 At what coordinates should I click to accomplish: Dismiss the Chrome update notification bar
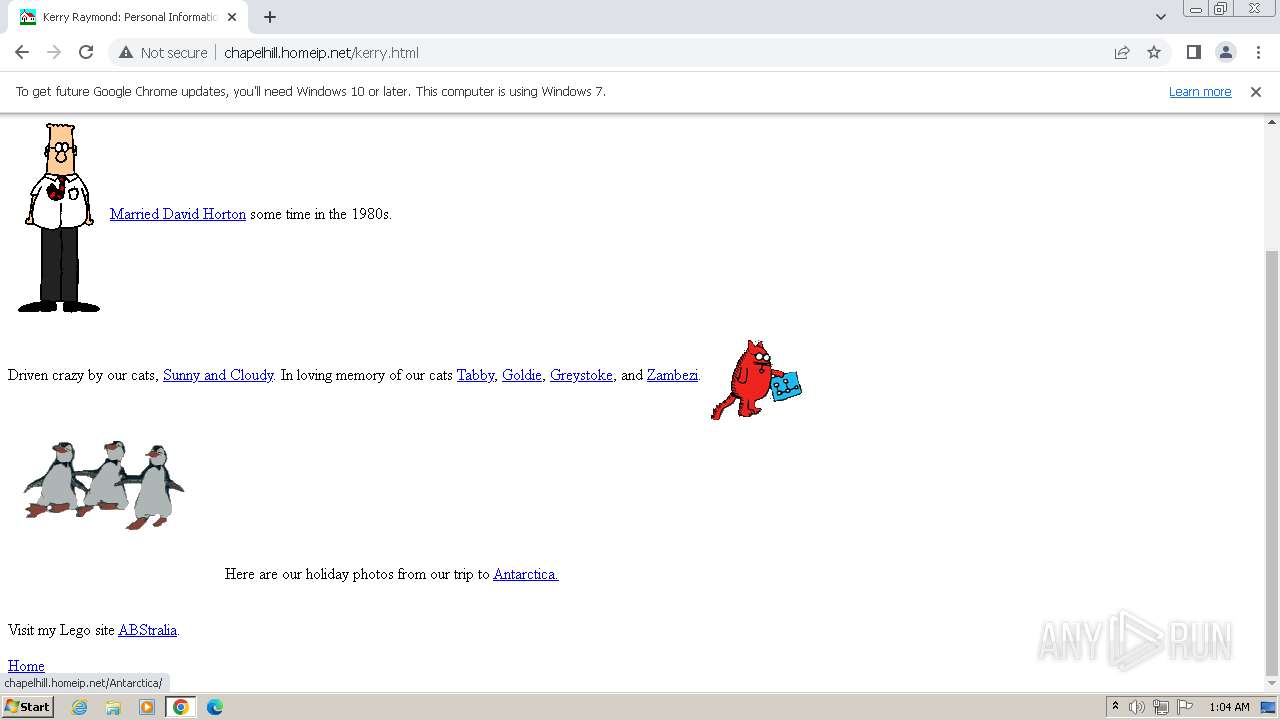[1256, 91]
